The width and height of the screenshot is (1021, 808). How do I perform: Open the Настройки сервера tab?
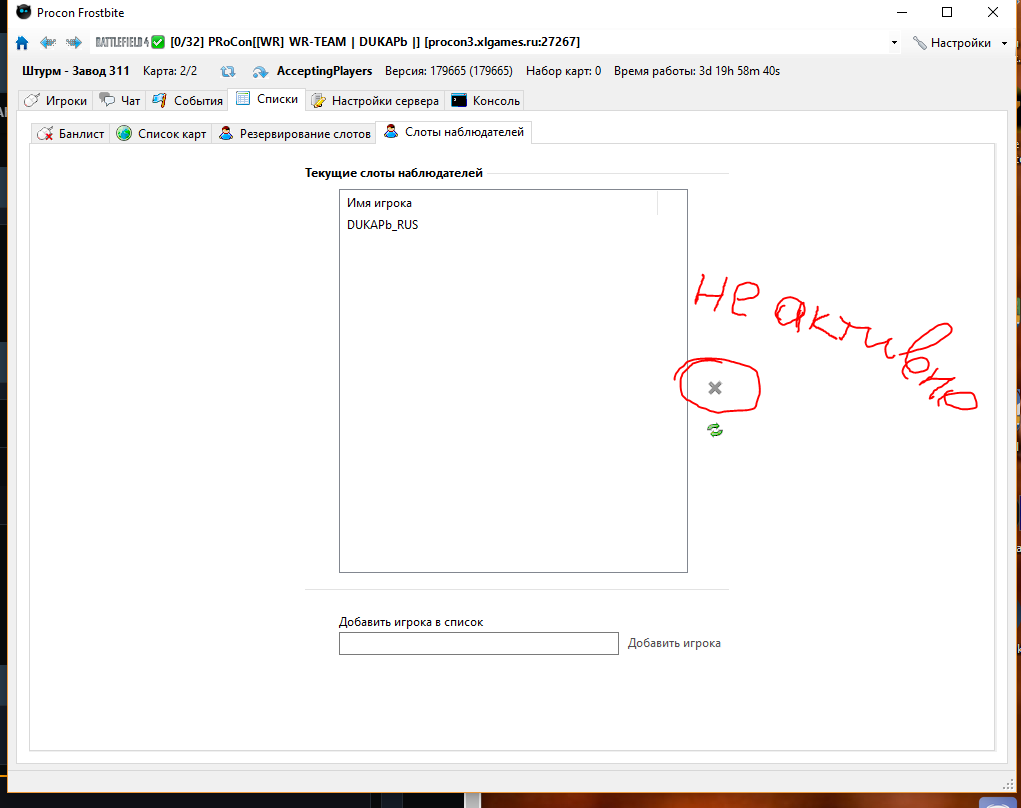coord(375,101)
